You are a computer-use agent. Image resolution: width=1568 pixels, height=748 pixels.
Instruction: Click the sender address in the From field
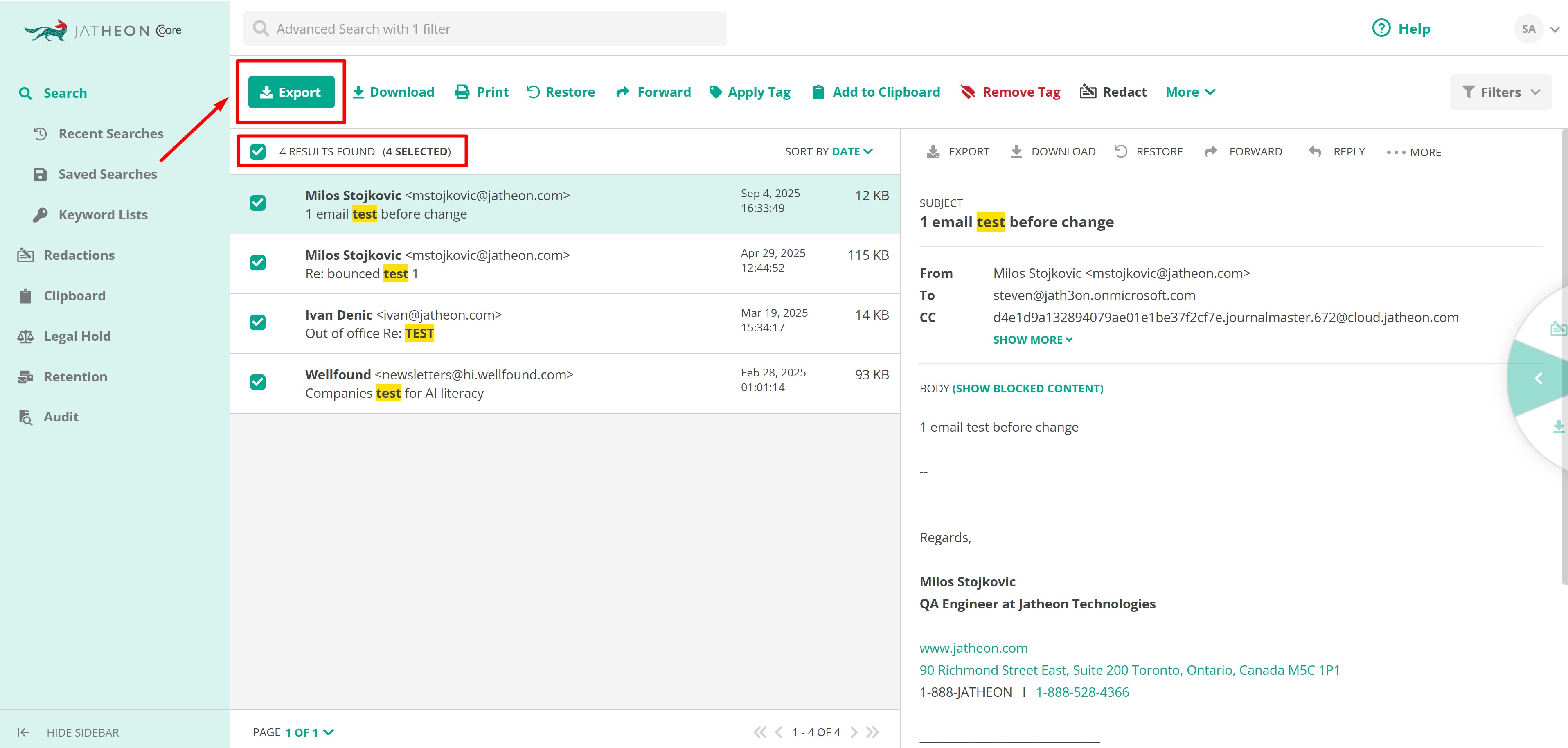point(1121,273)
